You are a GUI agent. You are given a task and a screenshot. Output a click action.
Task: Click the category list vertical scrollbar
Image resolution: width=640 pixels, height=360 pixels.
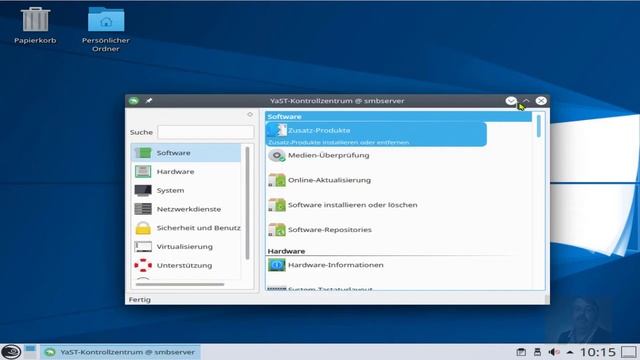pyautogui.click(x=247, y=203)
